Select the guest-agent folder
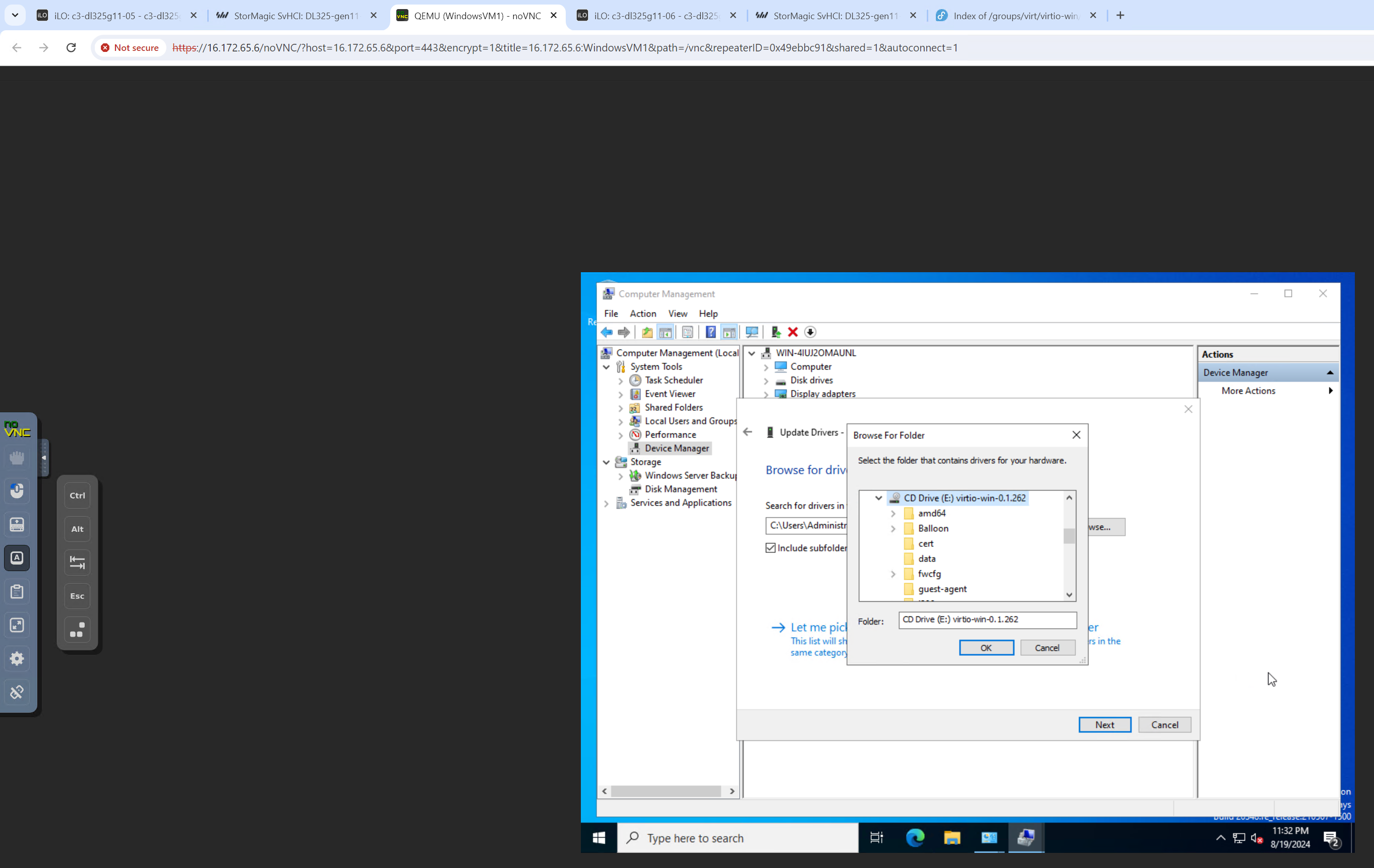The image size is (1374, 868). pyautogui.click(x=942, y=589)
